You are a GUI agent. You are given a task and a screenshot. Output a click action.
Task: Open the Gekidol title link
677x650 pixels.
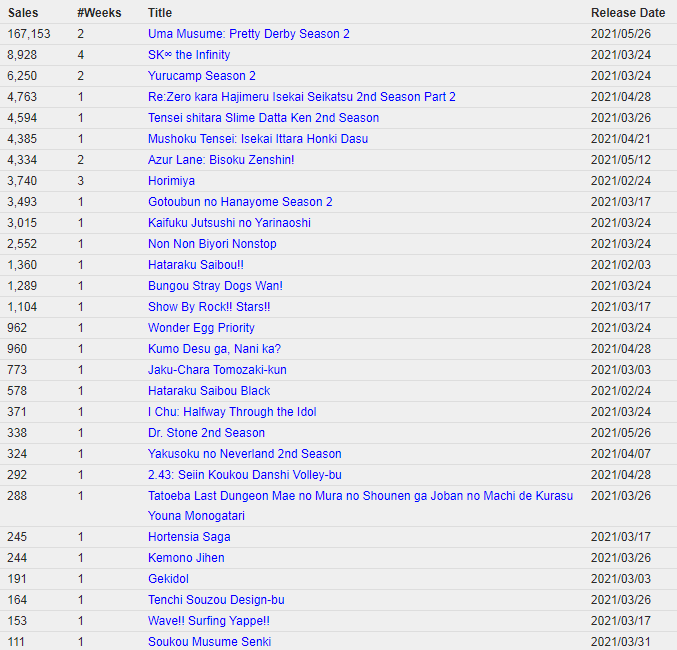[x=168, y=579]
